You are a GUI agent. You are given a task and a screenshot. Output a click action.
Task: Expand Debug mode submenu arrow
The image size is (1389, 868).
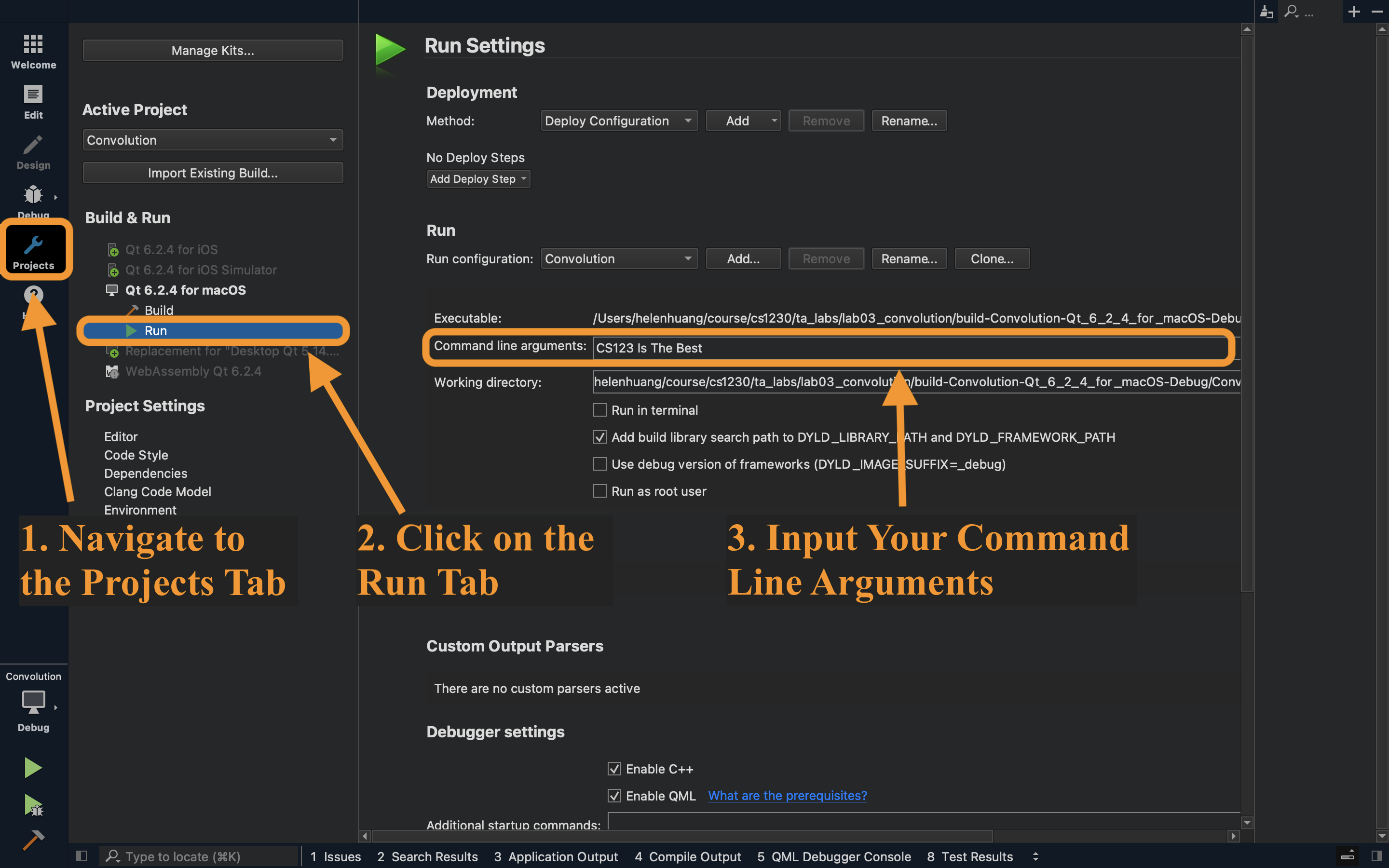point(55,198)
